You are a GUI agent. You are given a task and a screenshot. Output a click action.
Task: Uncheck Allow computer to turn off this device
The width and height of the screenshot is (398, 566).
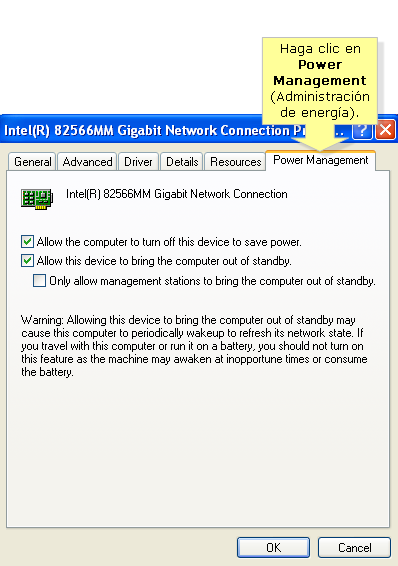click(x=27, y=241)
